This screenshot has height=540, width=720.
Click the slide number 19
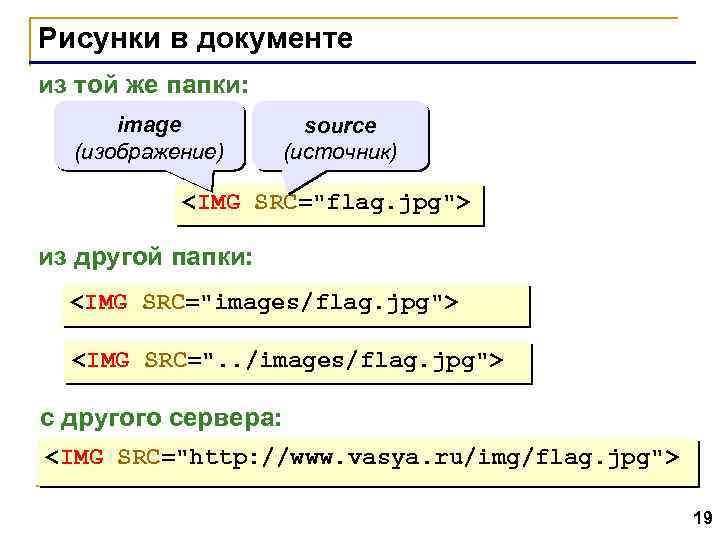(x=702, y=518)
